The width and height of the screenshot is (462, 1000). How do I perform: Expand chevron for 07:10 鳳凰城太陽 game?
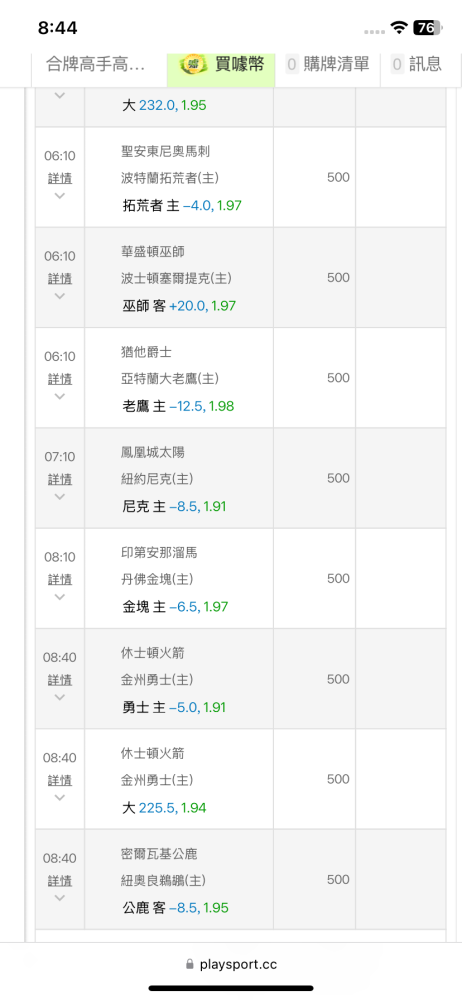point(60,496)
